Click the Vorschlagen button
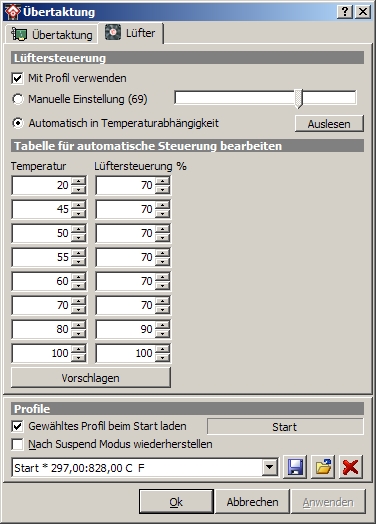Image resolution: width=376 pixels, height=524 pixels. click(91, 378)
